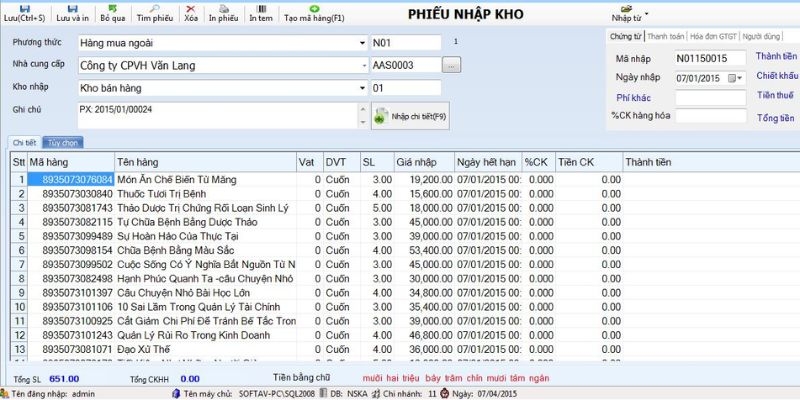Image resolution: width=800 pixels, height=400 pixels.
Task: Open the Nhập từ dropdown arrow
Action: point(646,13)
